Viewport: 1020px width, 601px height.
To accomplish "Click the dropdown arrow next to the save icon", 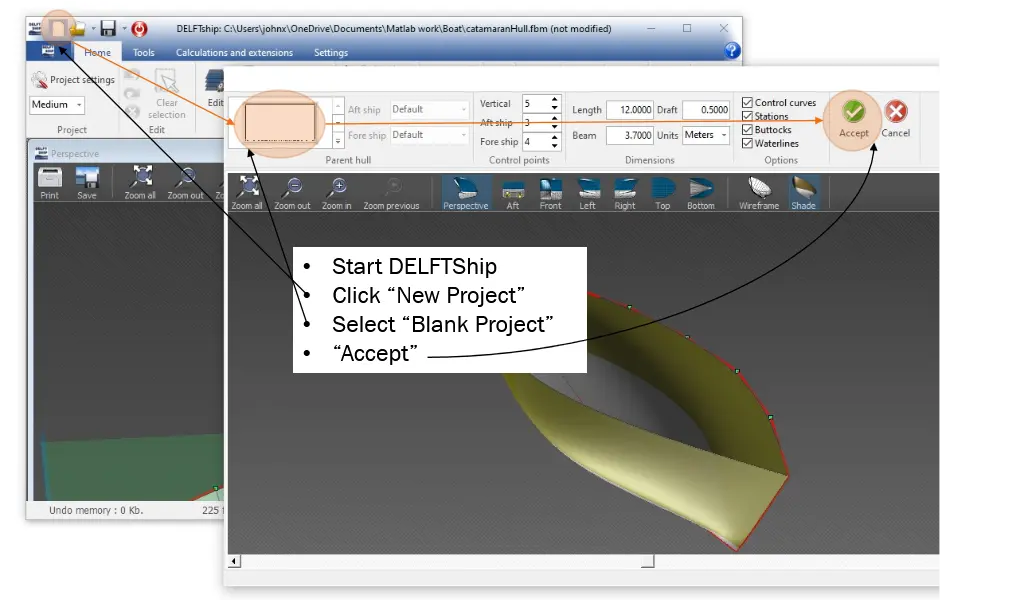I will (124, 29).
